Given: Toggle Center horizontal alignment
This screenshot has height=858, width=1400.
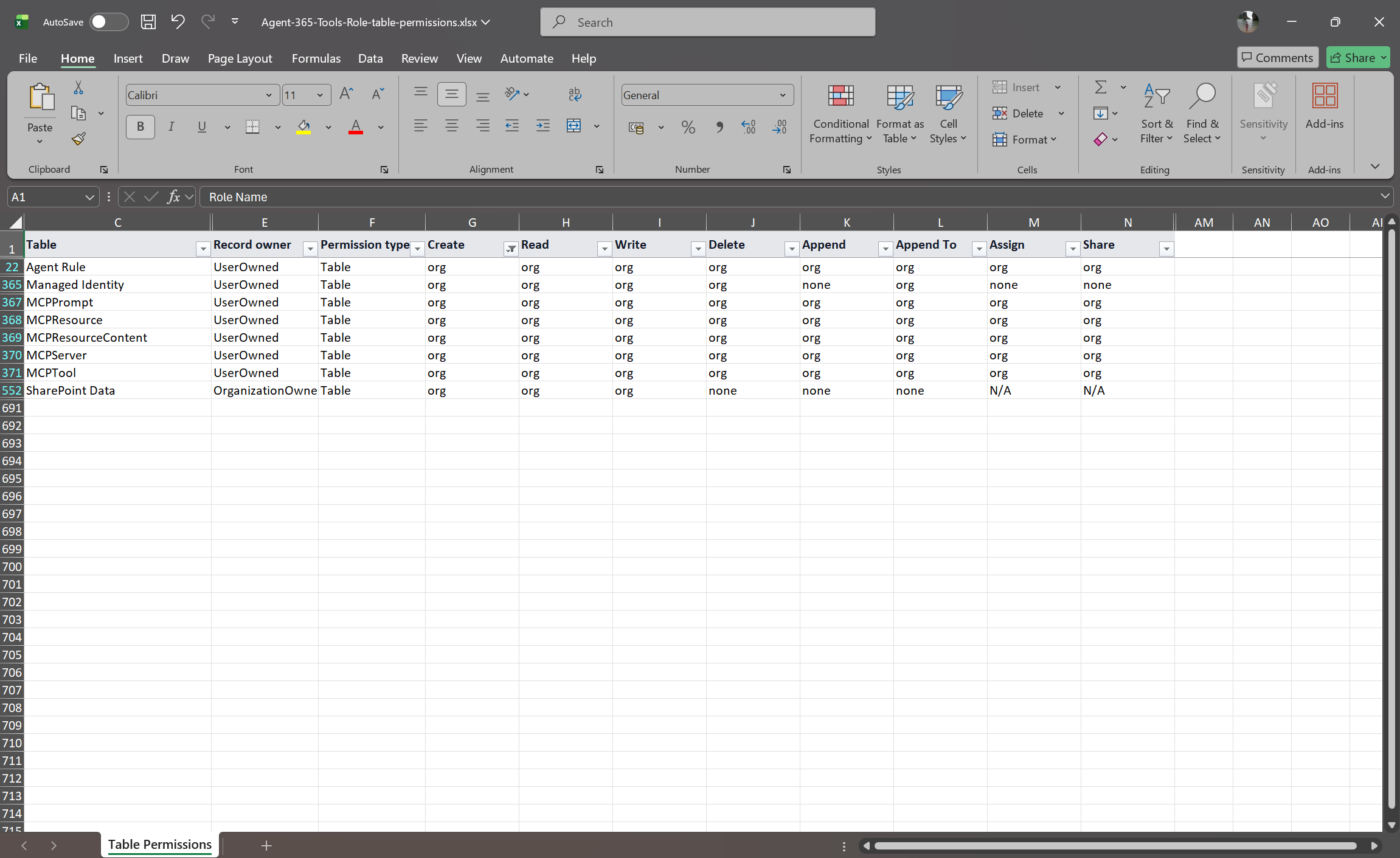Looking at the screenshot, I should [x=452, y=126].
